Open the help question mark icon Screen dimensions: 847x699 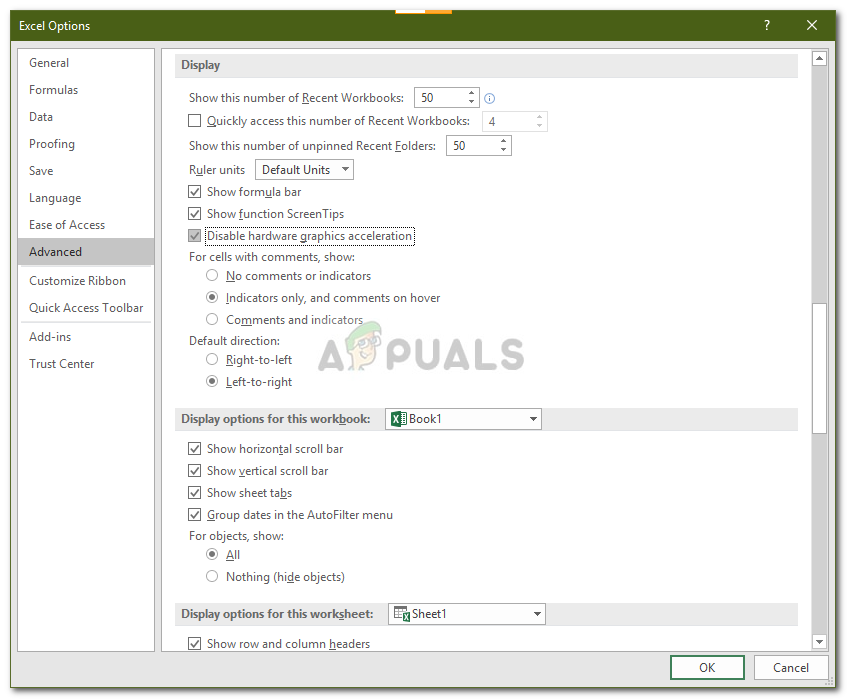tap(767, 25)
